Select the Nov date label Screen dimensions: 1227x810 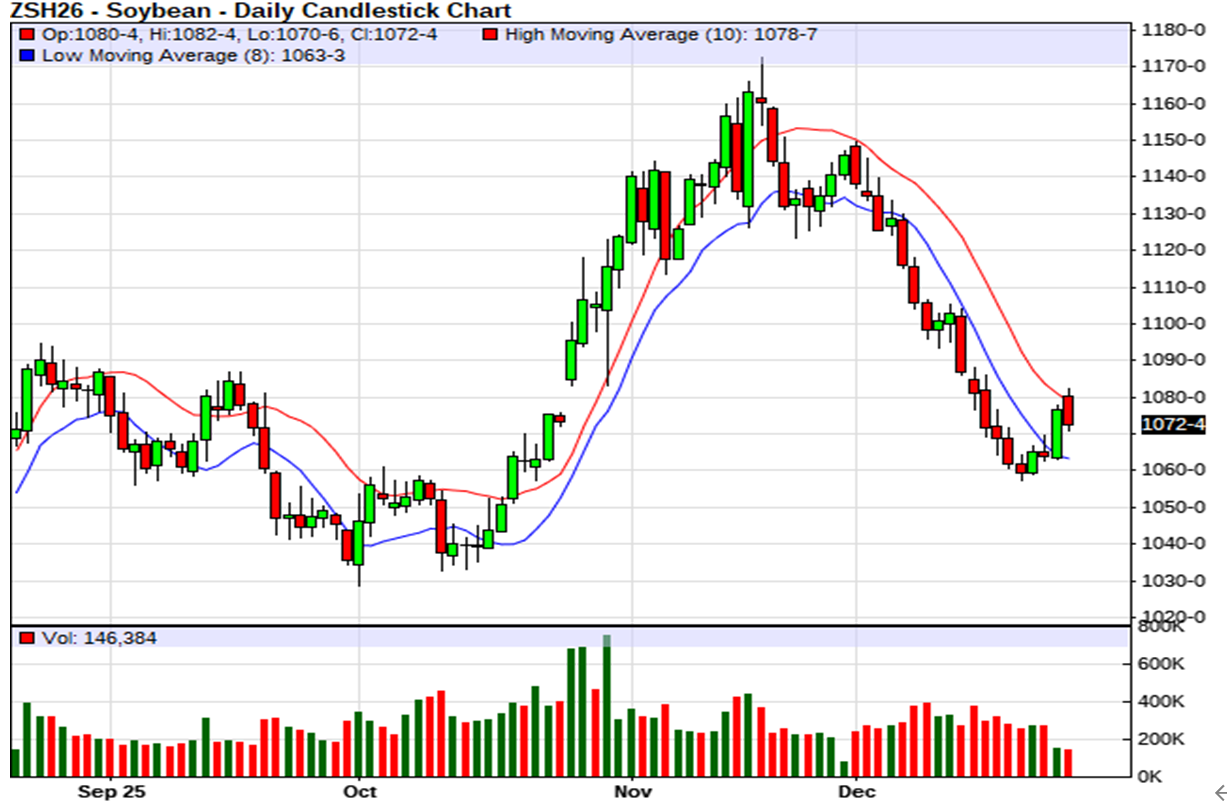click(x=633, y=792)
